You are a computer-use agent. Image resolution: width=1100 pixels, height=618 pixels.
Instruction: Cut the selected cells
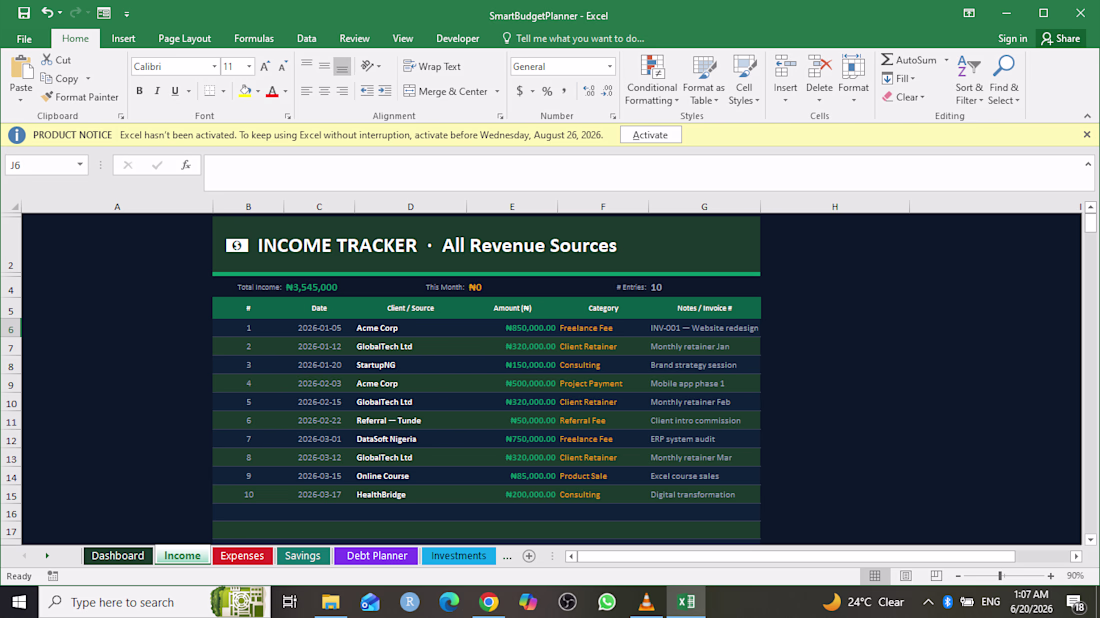pyautogui.click(x=56, y=60)
